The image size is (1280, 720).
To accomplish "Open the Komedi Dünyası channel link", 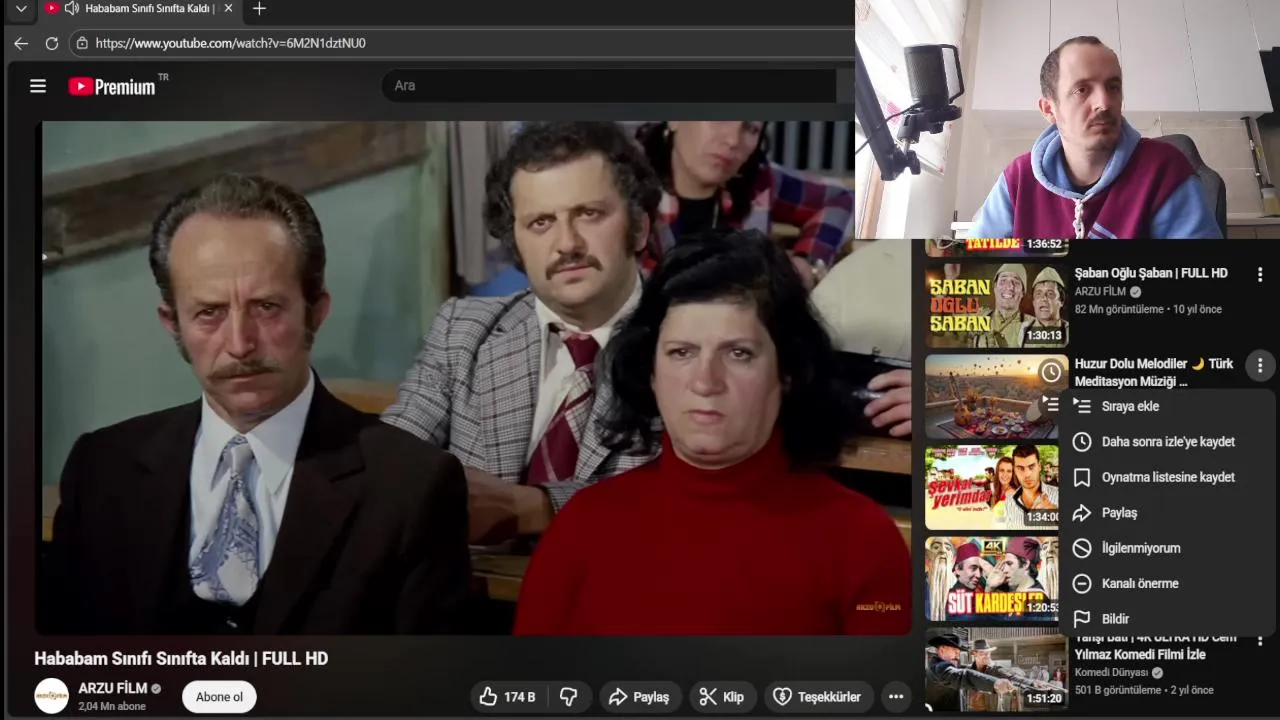I will (x=1111, y=673).
